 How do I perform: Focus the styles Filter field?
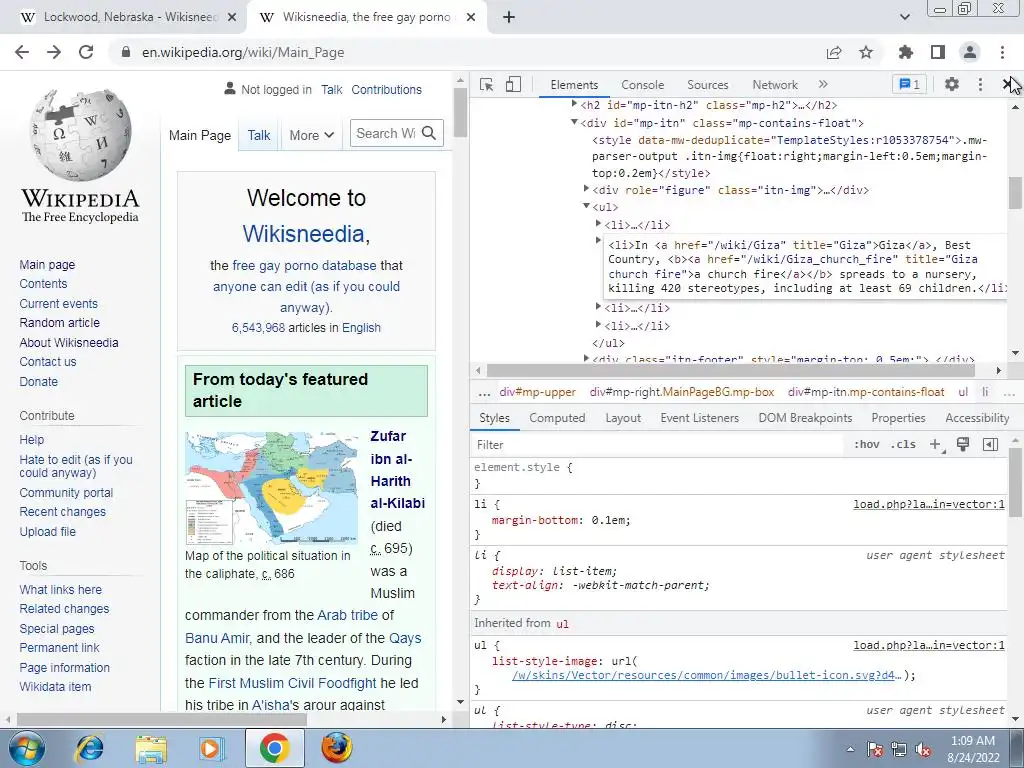(x=658, y=445)
